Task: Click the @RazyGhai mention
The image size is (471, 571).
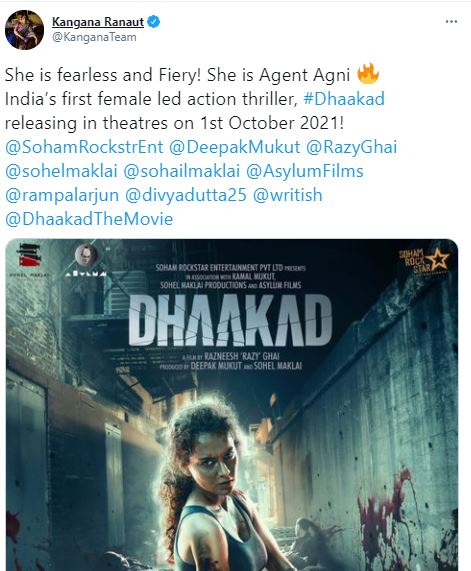Action: coord(352,147)
